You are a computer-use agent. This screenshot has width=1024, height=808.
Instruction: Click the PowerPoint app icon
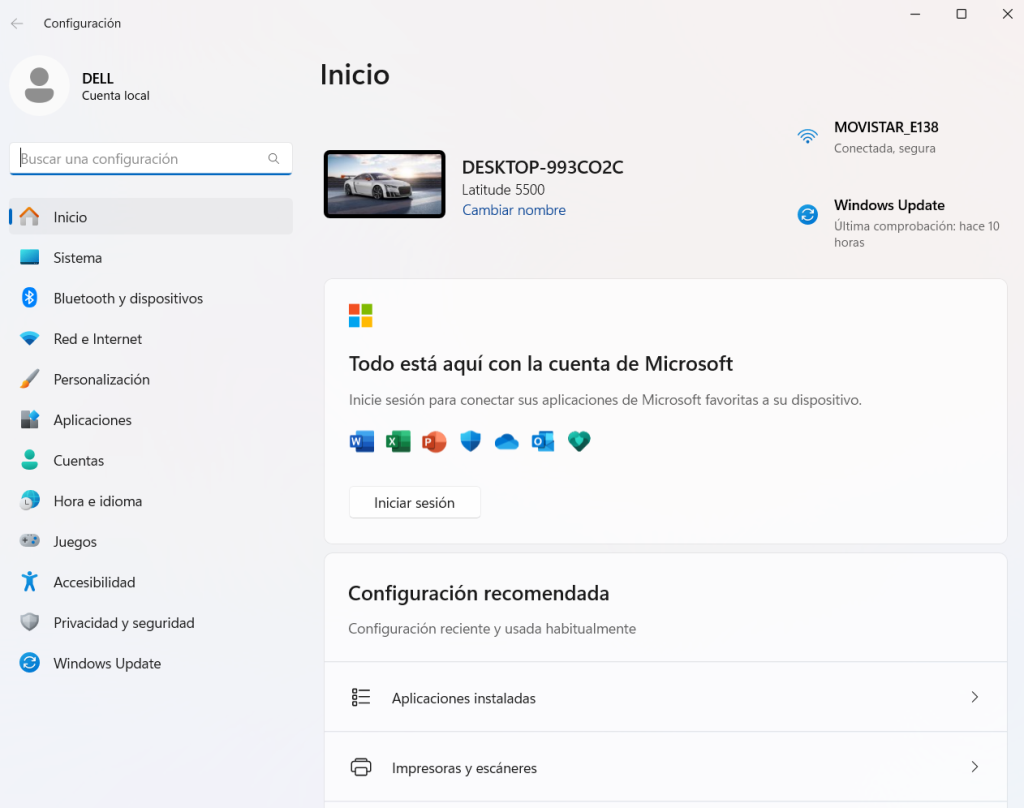coord(434,442)
